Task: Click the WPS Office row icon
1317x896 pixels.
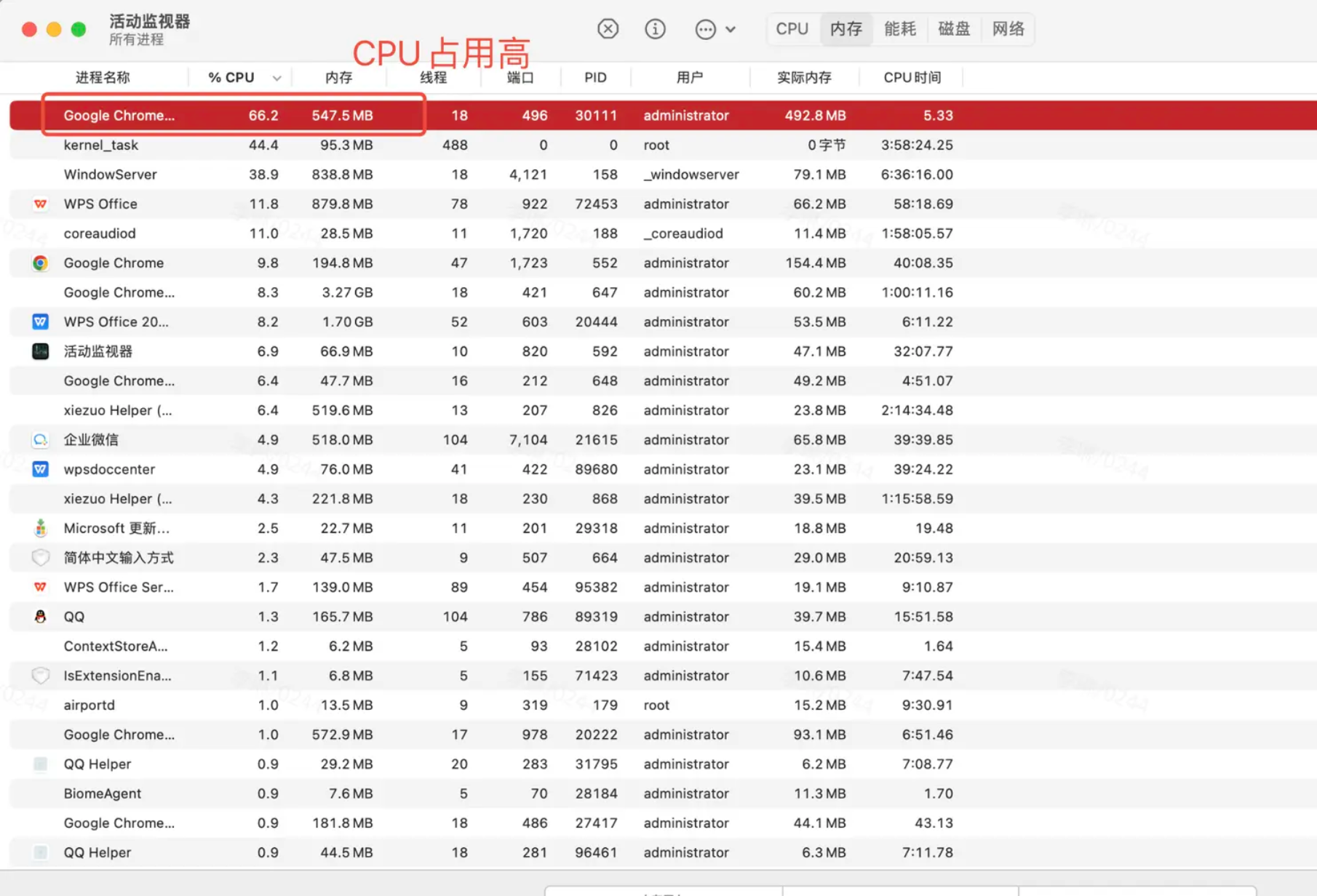Action: [40, 204]
